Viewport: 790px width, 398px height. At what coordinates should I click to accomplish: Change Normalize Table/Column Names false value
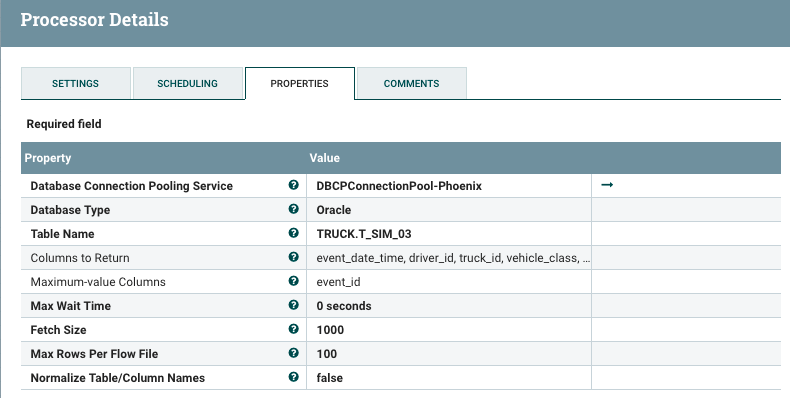[x=449, y=378]
